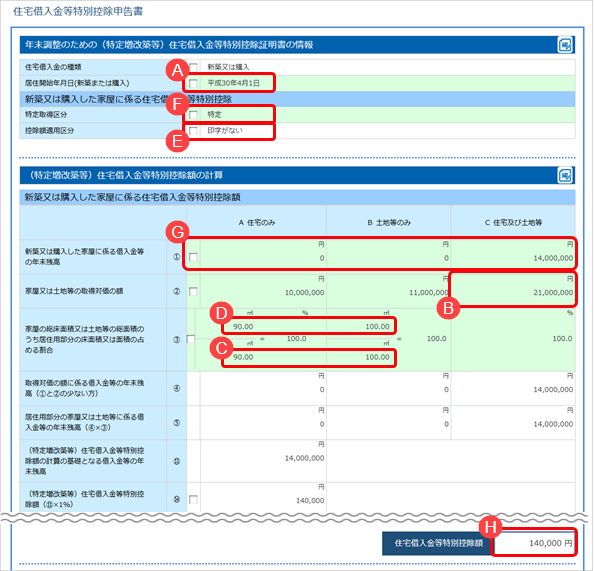Click the 10,000,000 value under A 住宅のみ

304,293
